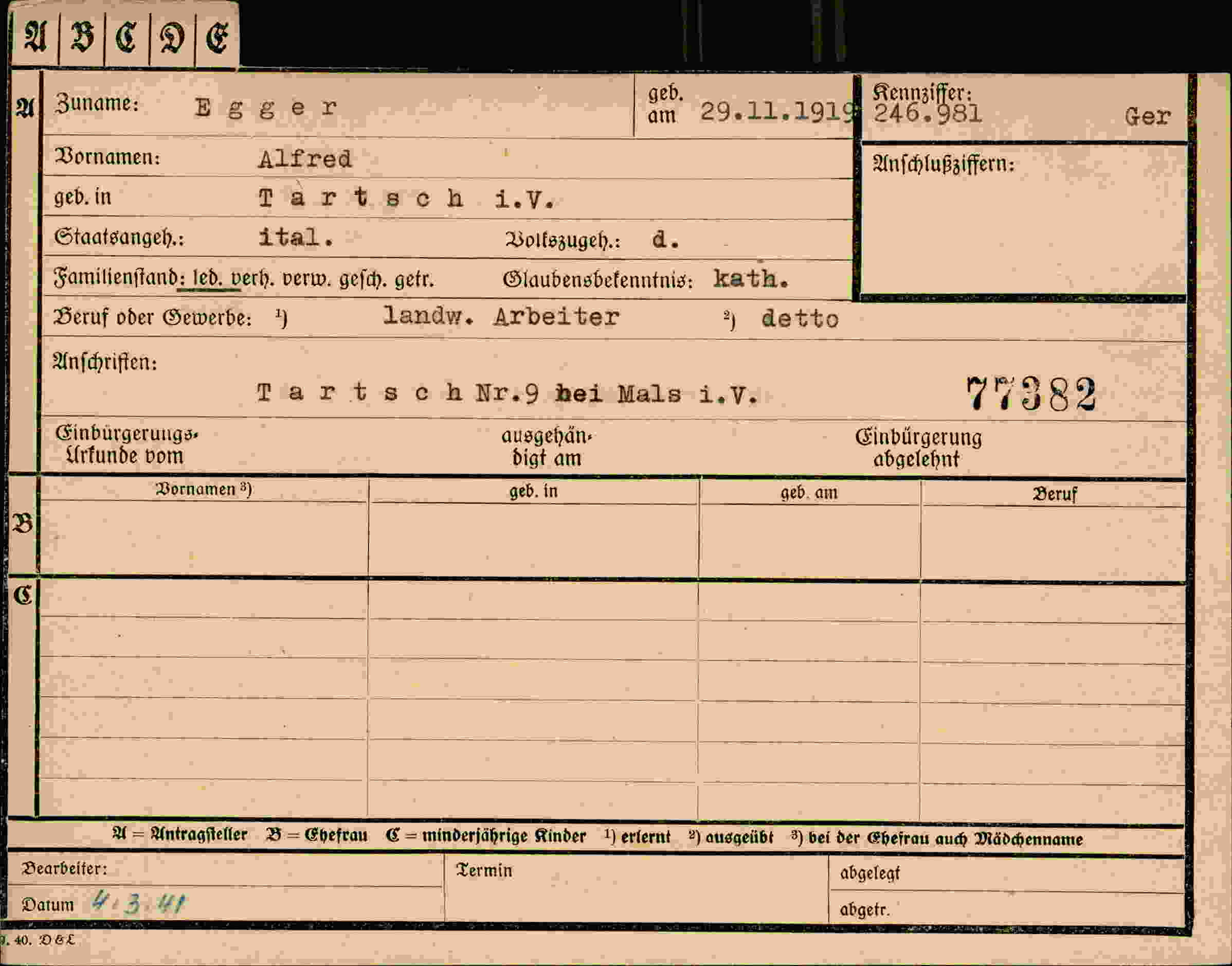Click the legend 'A = Antragsteller'
This screenshot has height=966, width=1232.
[180, 835]
